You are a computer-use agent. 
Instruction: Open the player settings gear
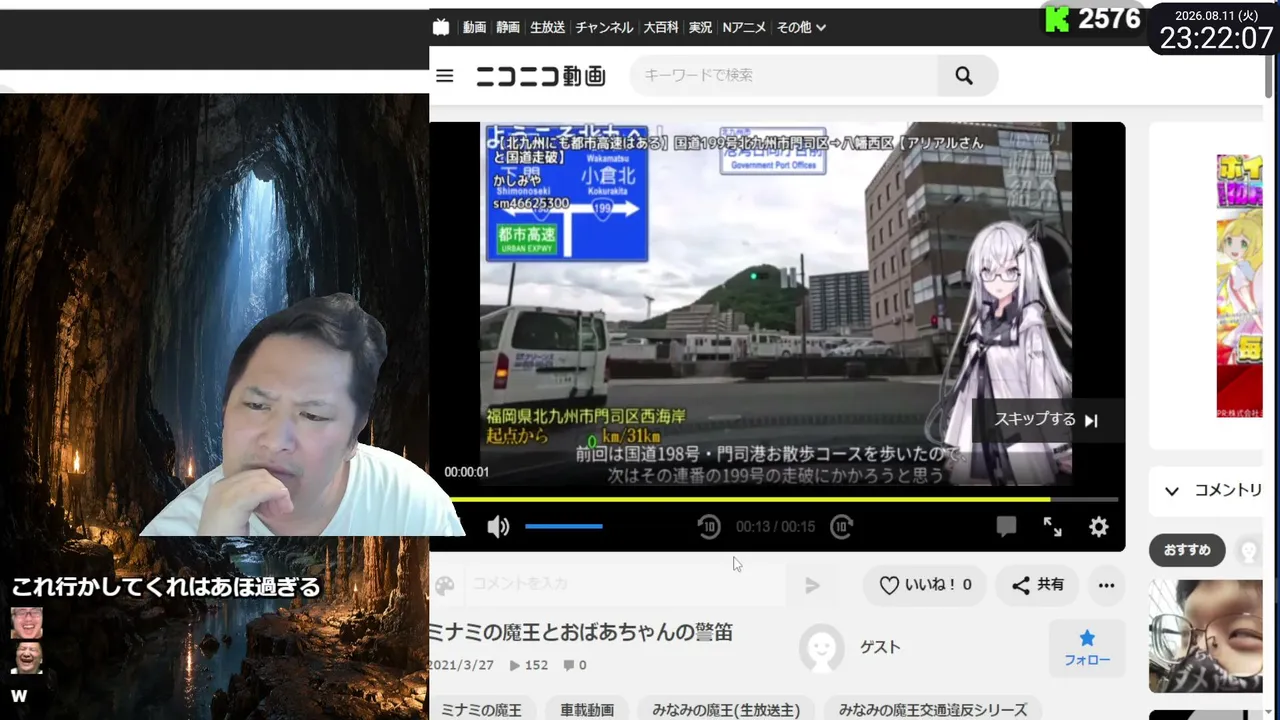click(1099, 527)
